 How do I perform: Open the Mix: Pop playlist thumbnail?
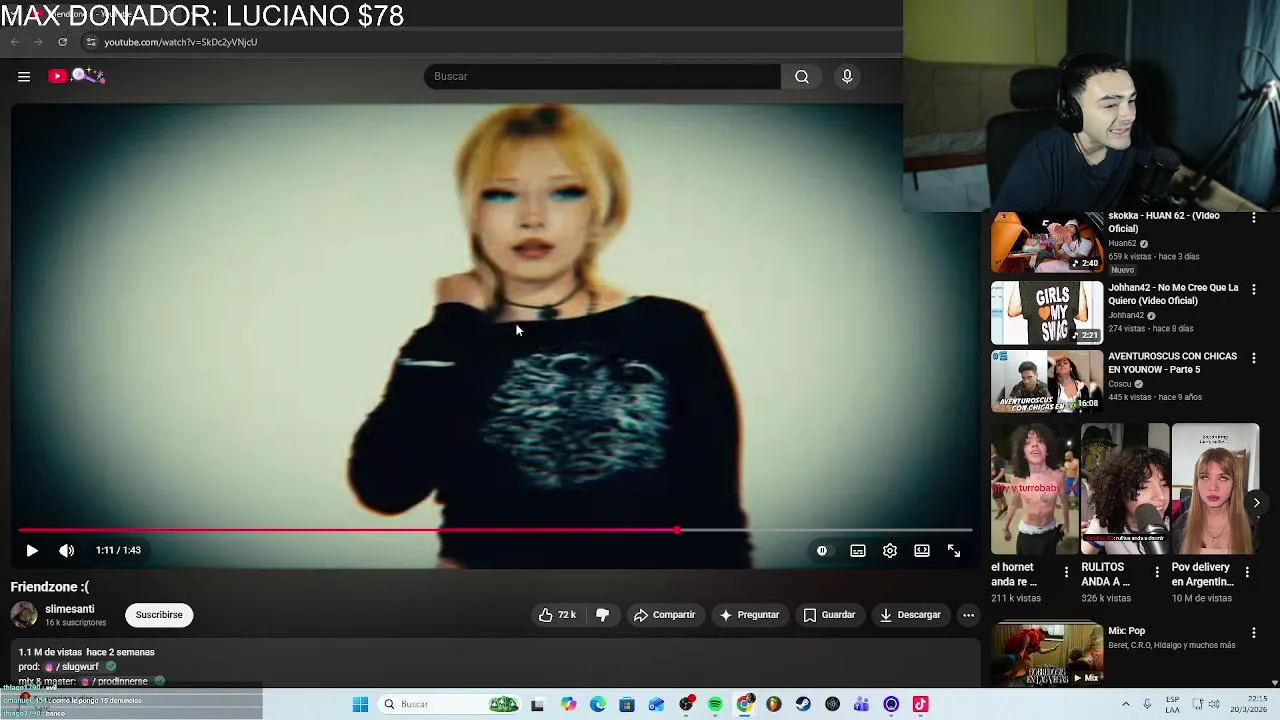pyautogui.click(x=1047, y=653)
